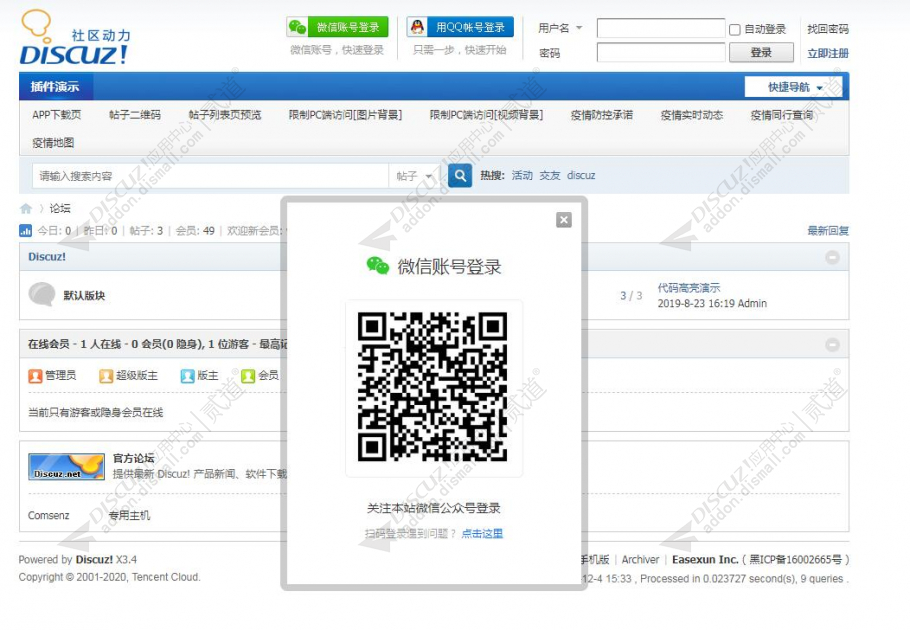This screenshot has width=910, height=630.
Task: Go to forum home via house icon
Action: click(26, 208)
